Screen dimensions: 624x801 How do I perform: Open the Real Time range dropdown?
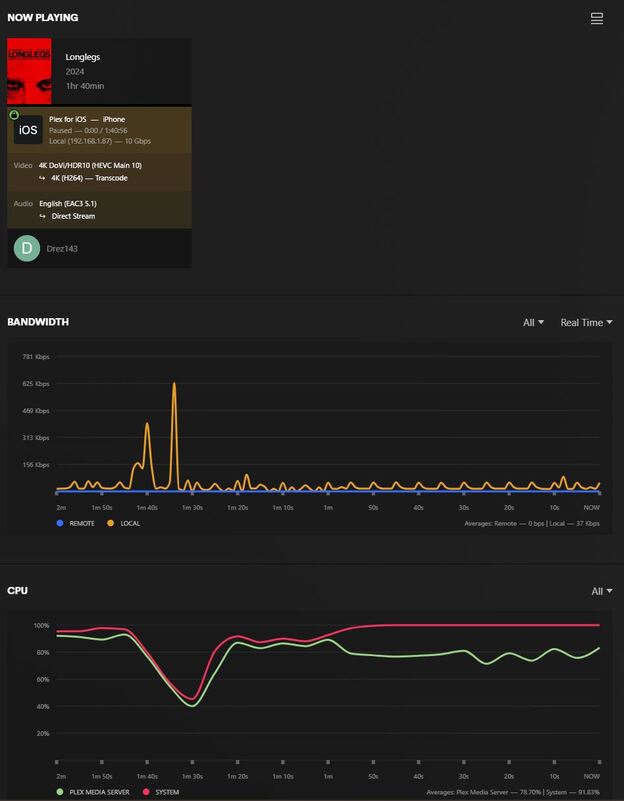pos(586,322)
